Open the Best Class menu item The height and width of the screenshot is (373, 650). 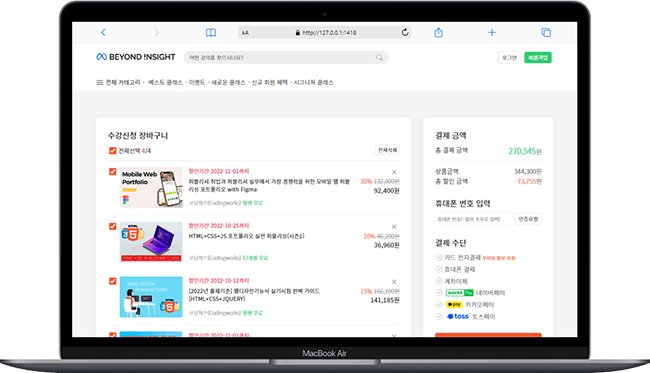[x=165, y=82]
